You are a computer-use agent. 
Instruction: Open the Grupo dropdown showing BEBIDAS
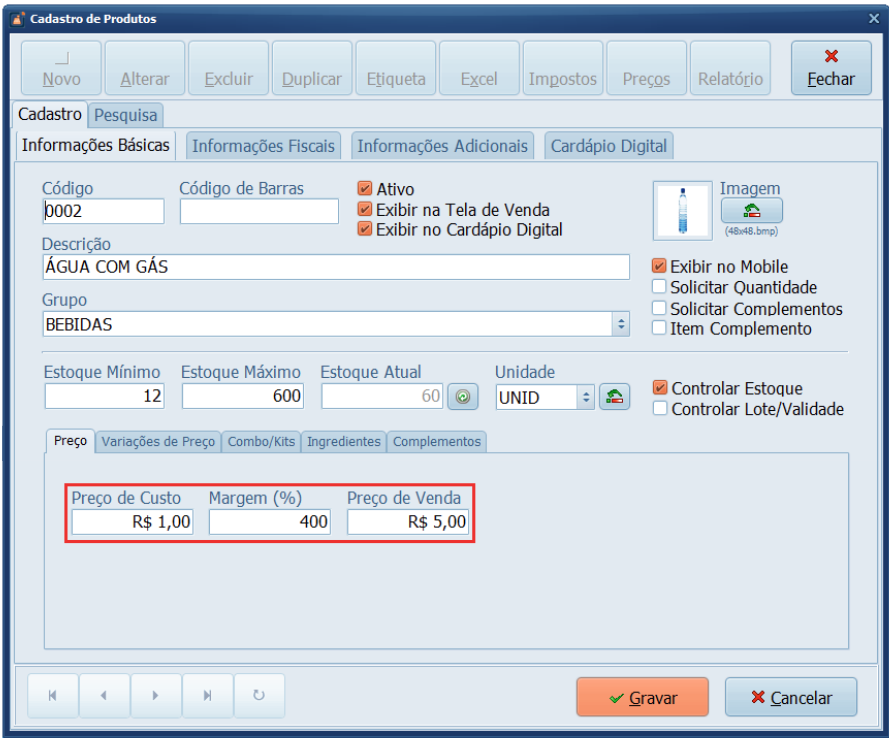pos(620,324)
